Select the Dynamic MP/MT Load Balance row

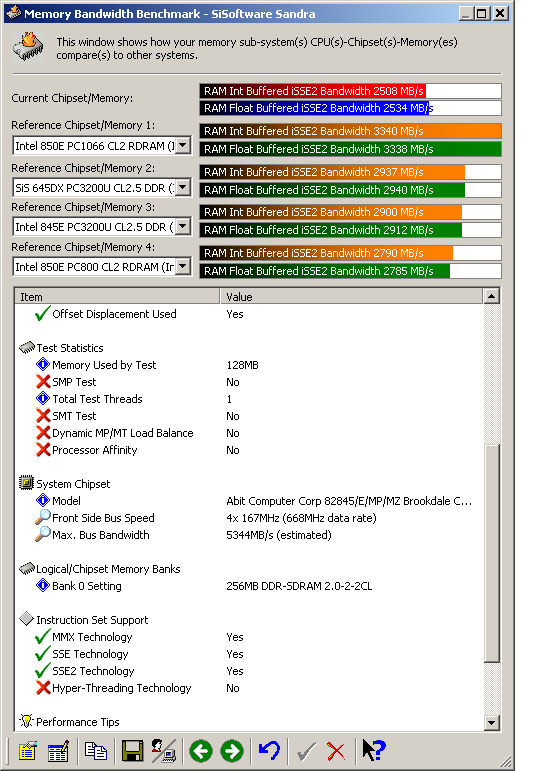click(249, 433)
